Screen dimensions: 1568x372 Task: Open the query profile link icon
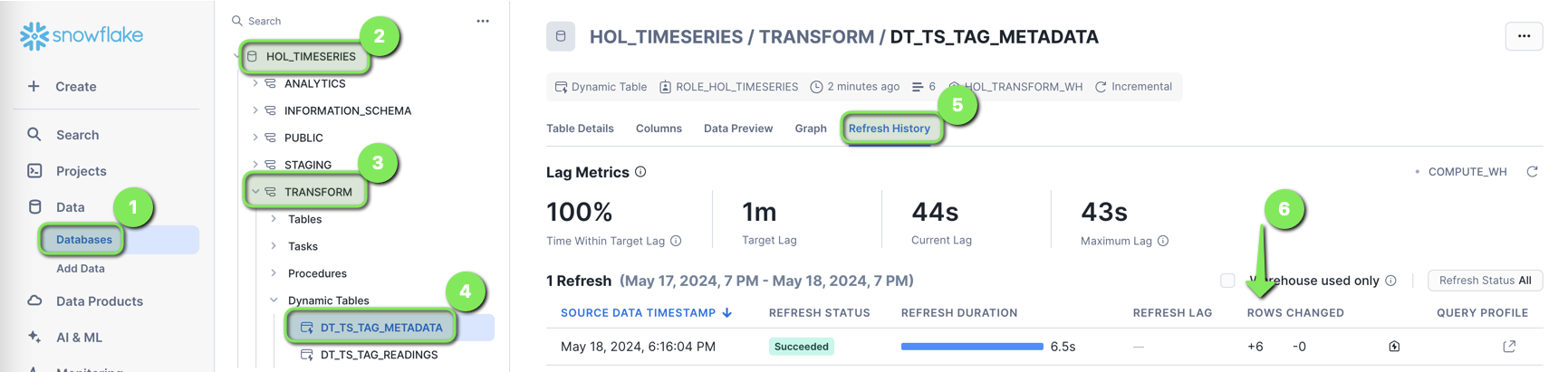tap(1509, 347)
